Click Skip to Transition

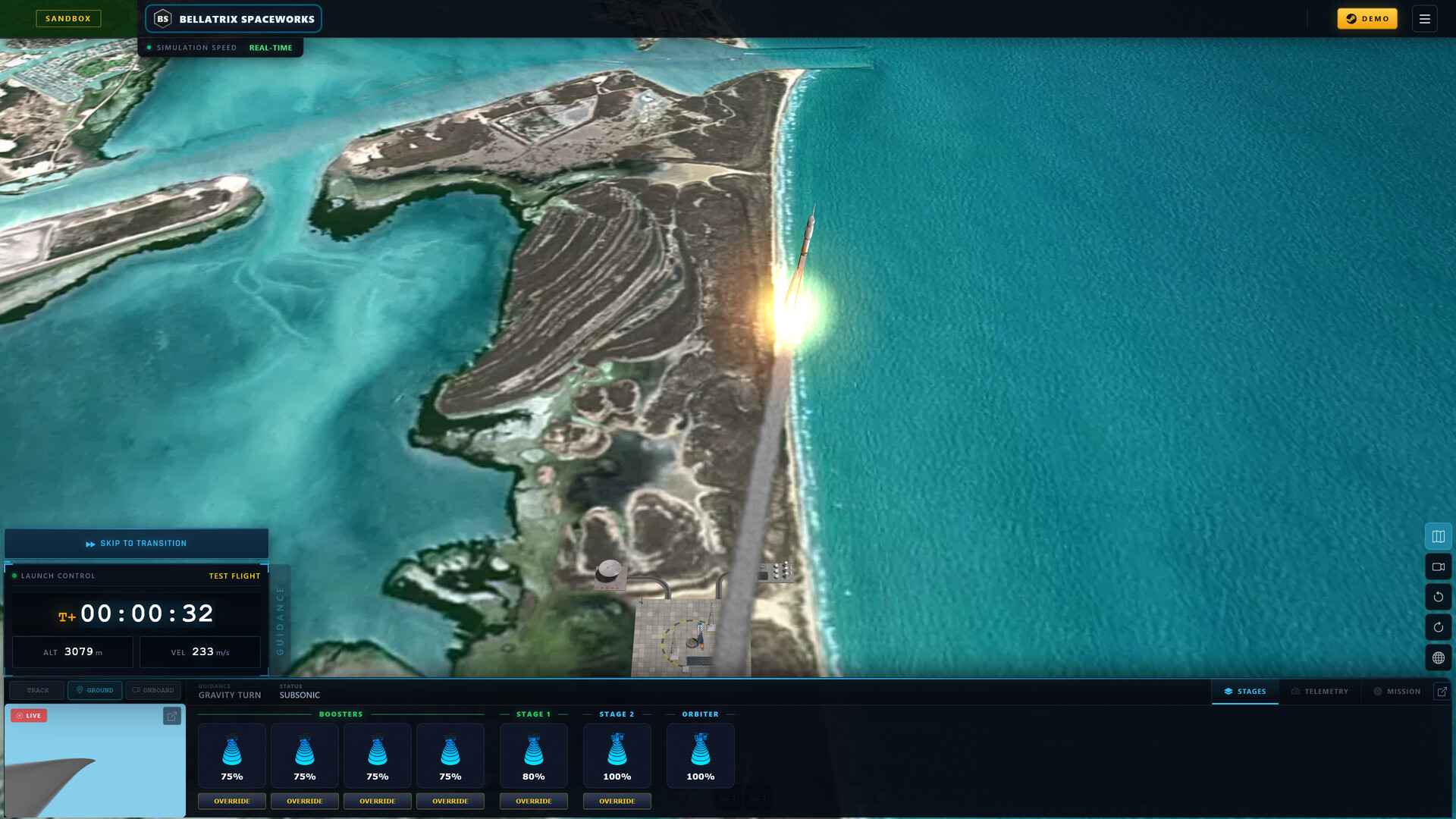[136, 544]
